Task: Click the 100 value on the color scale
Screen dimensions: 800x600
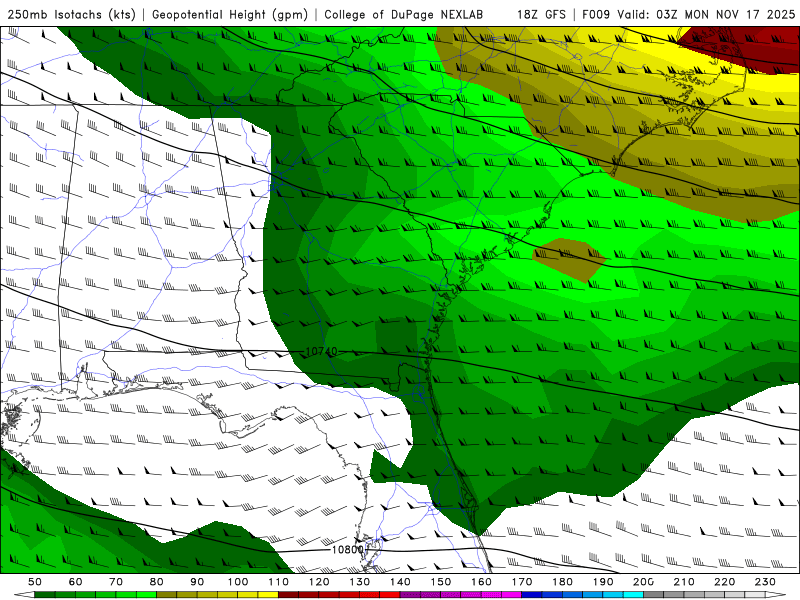Action: click(238, 582)
